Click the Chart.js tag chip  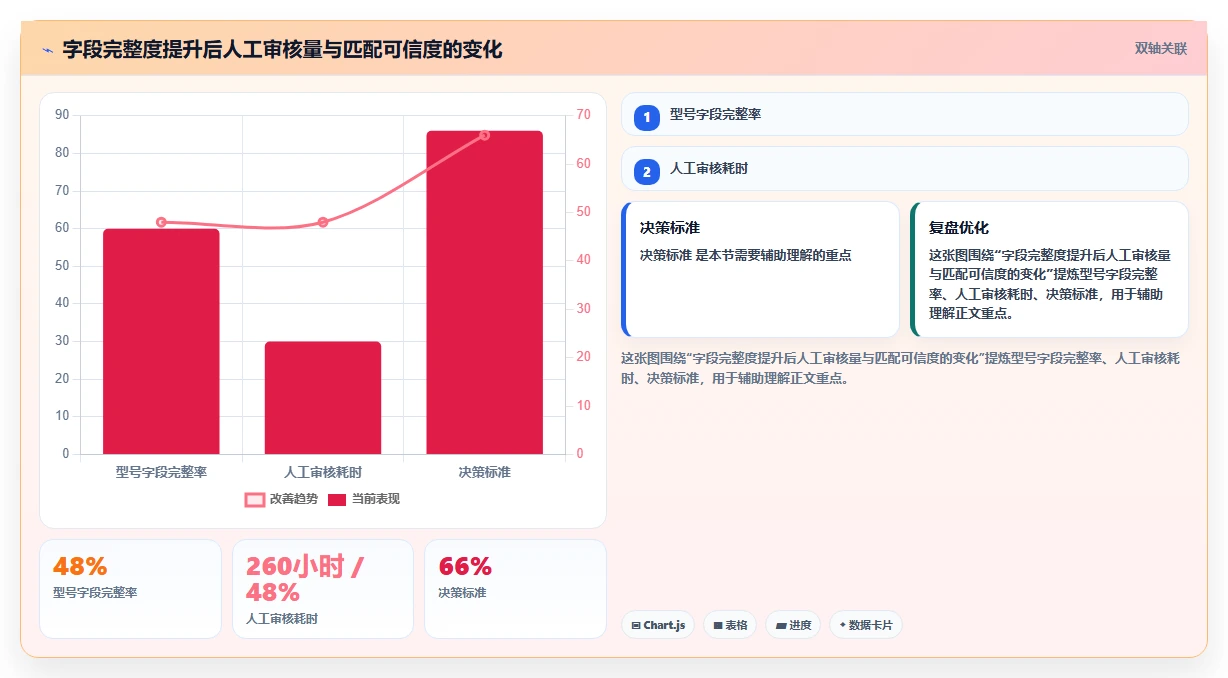coord(658,625)
